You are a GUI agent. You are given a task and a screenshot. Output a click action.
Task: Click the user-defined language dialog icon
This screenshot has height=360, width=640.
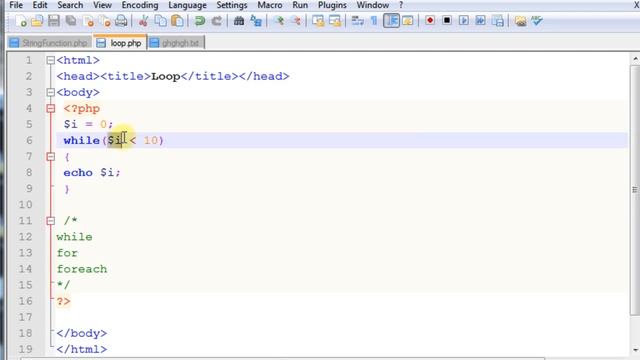tap(408, 21)
